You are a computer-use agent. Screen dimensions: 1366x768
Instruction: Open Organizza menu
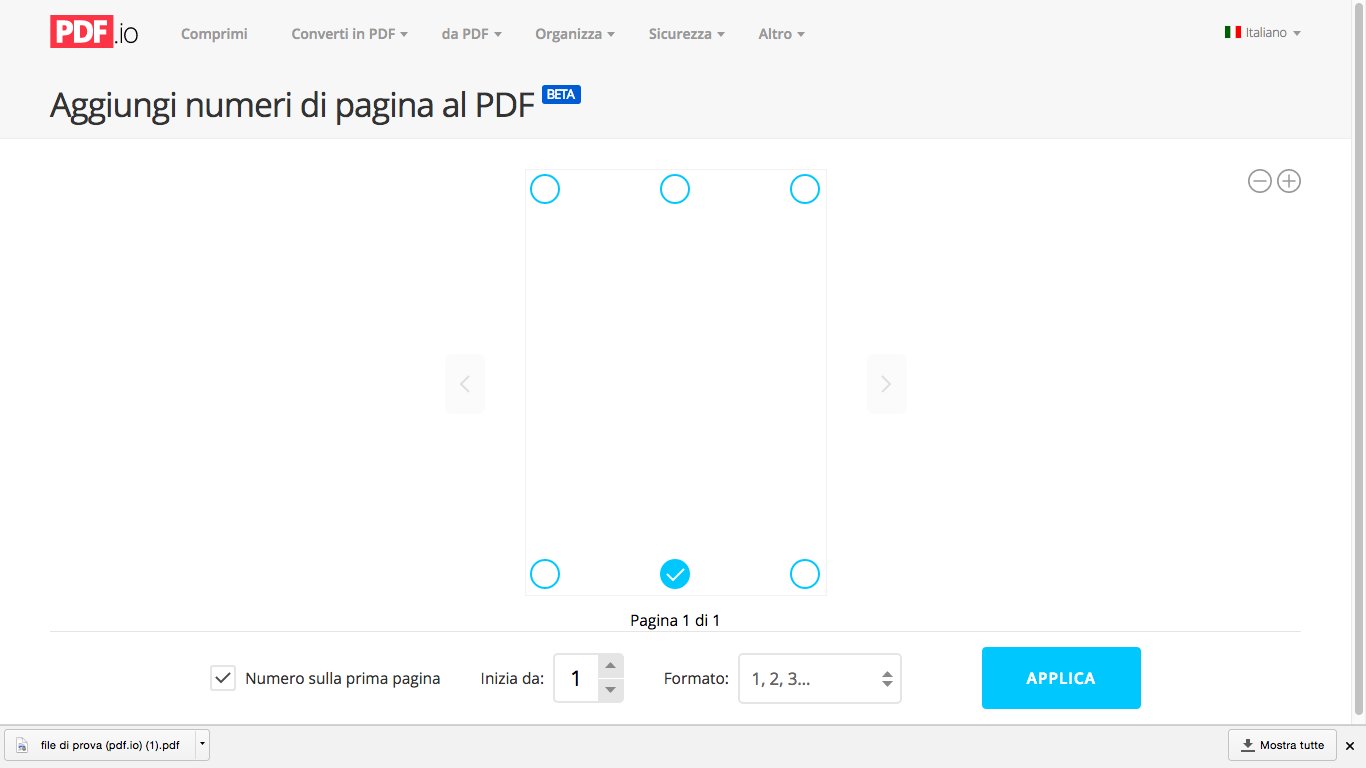[x=575, y=34]
